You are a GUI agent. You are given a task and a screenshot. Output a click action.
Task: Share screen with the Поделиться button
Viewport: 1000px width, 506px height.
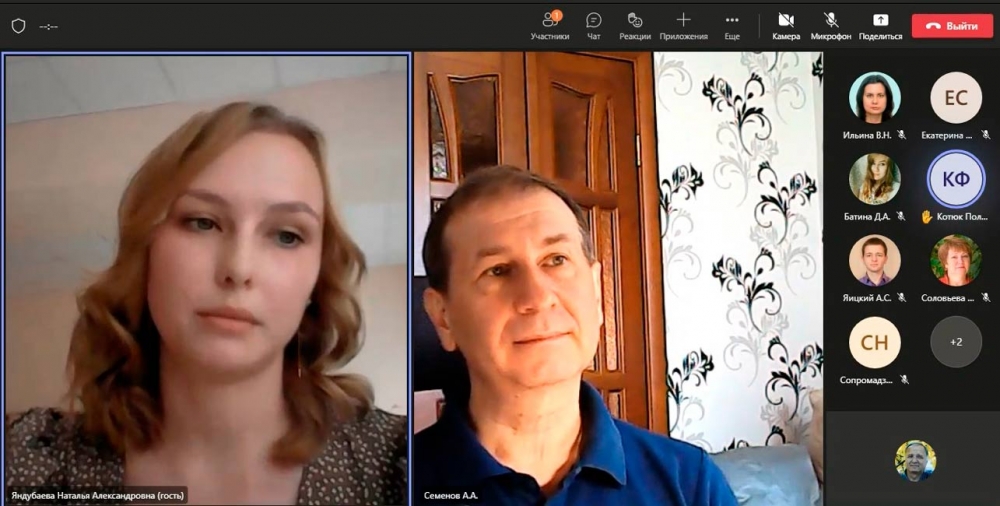point(880,25)
